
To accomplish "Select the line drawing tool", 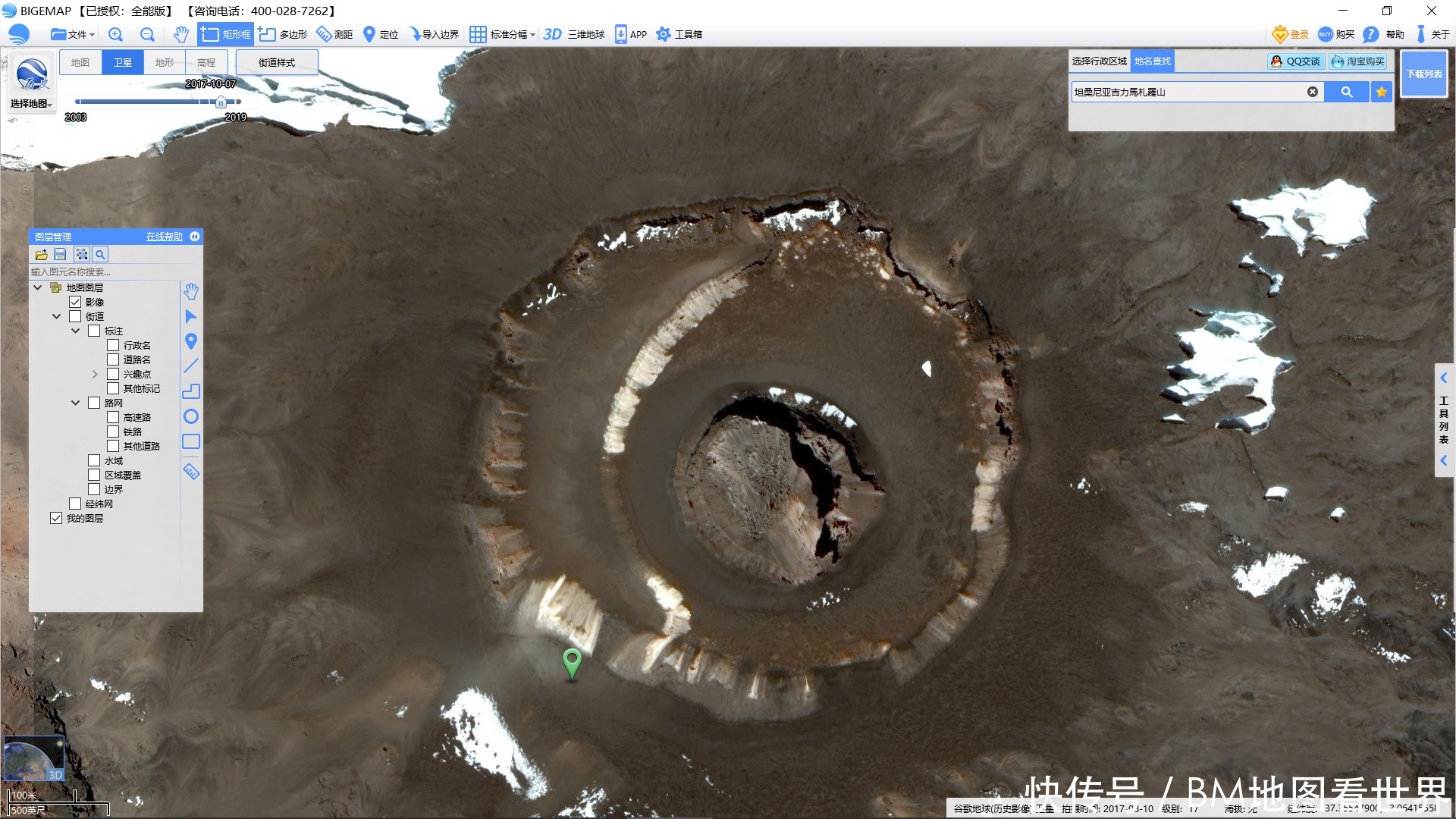I will 191,366.
